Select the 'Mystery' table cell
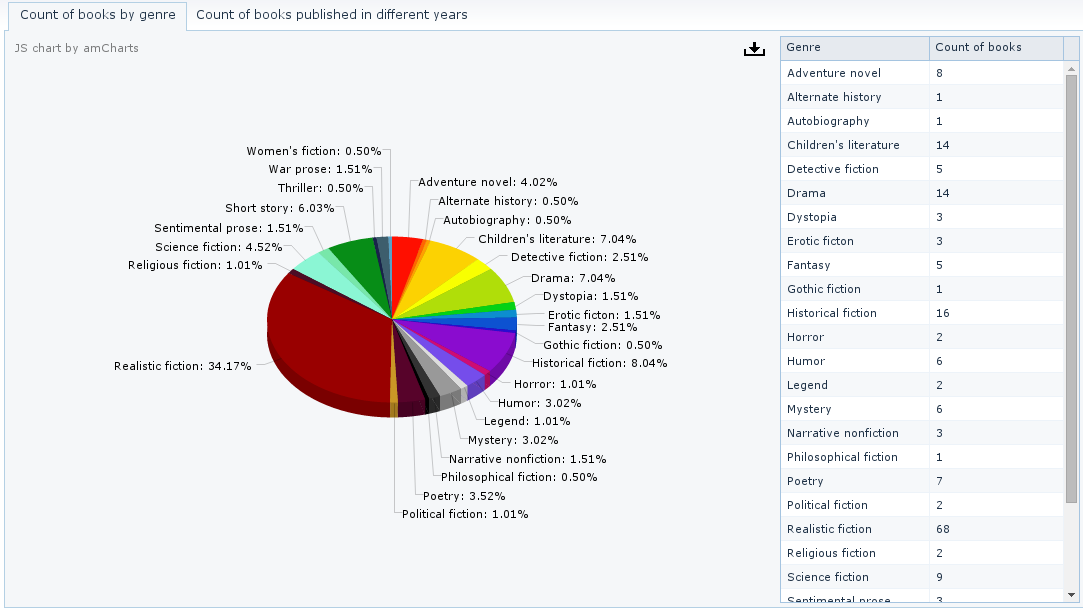The width and height of the screenshot is (1083, 611). click(x=855, y=409)
